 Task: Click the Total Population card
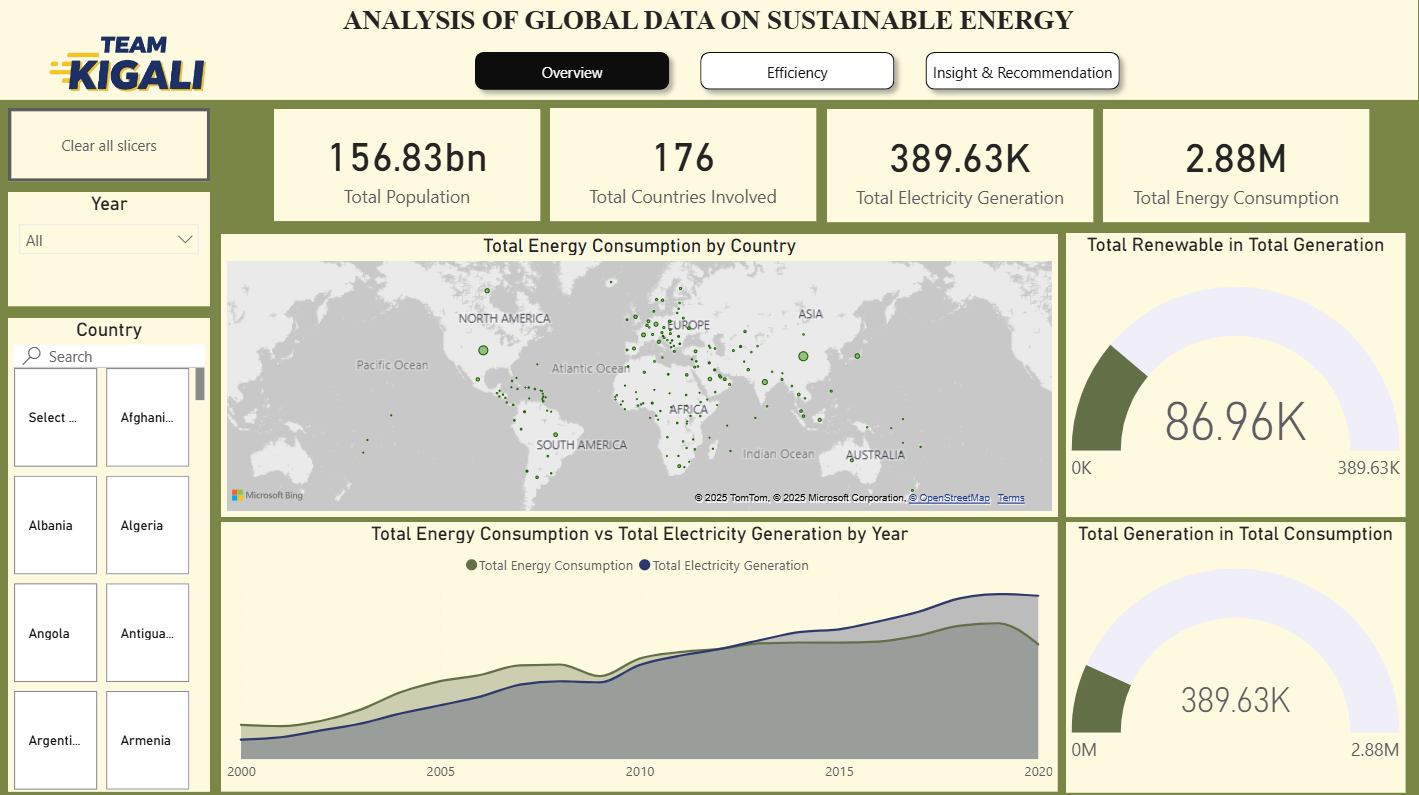tap(407, 165)
